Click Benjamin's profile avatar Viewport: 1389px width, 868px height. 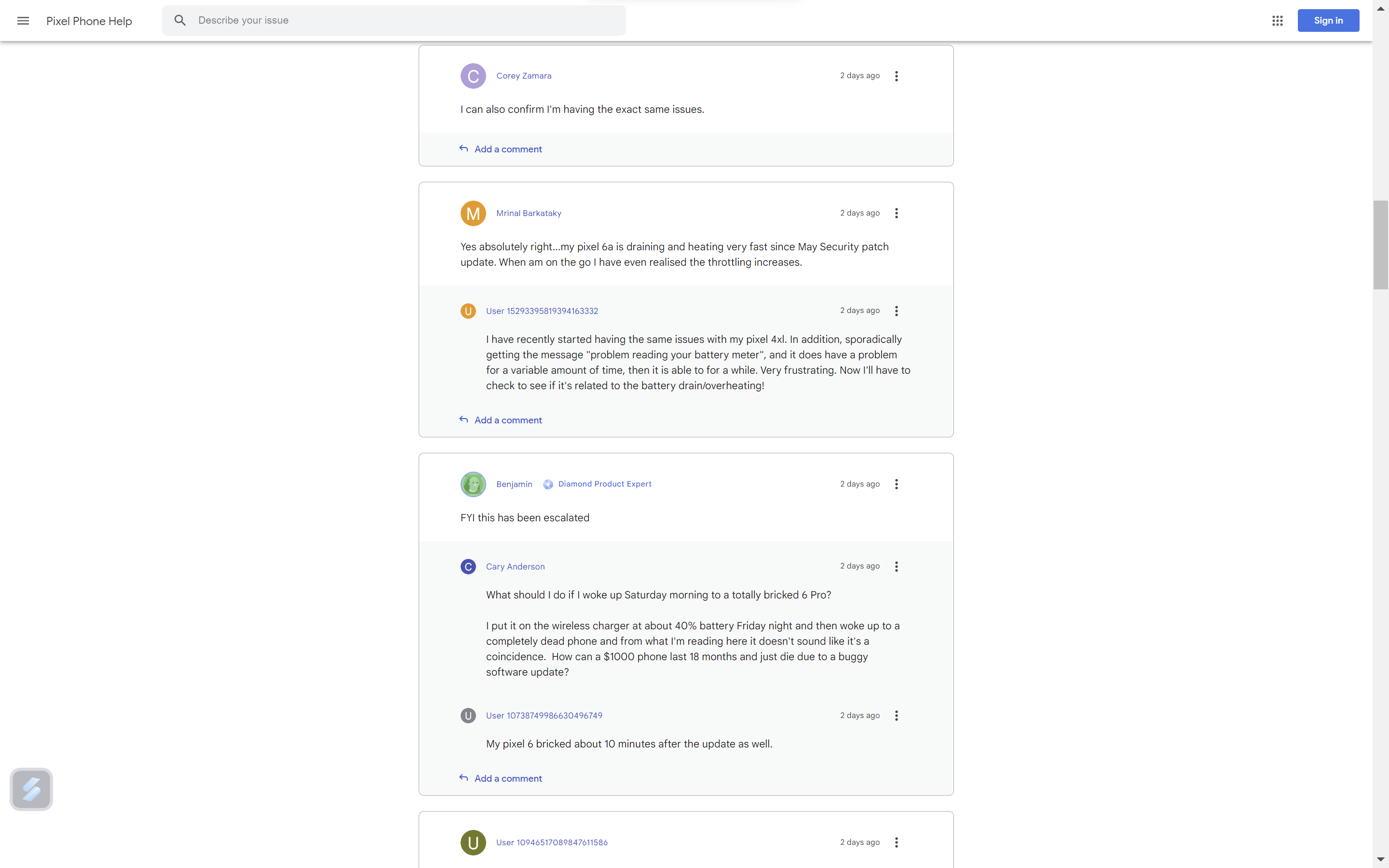click(x=473, y=484)
